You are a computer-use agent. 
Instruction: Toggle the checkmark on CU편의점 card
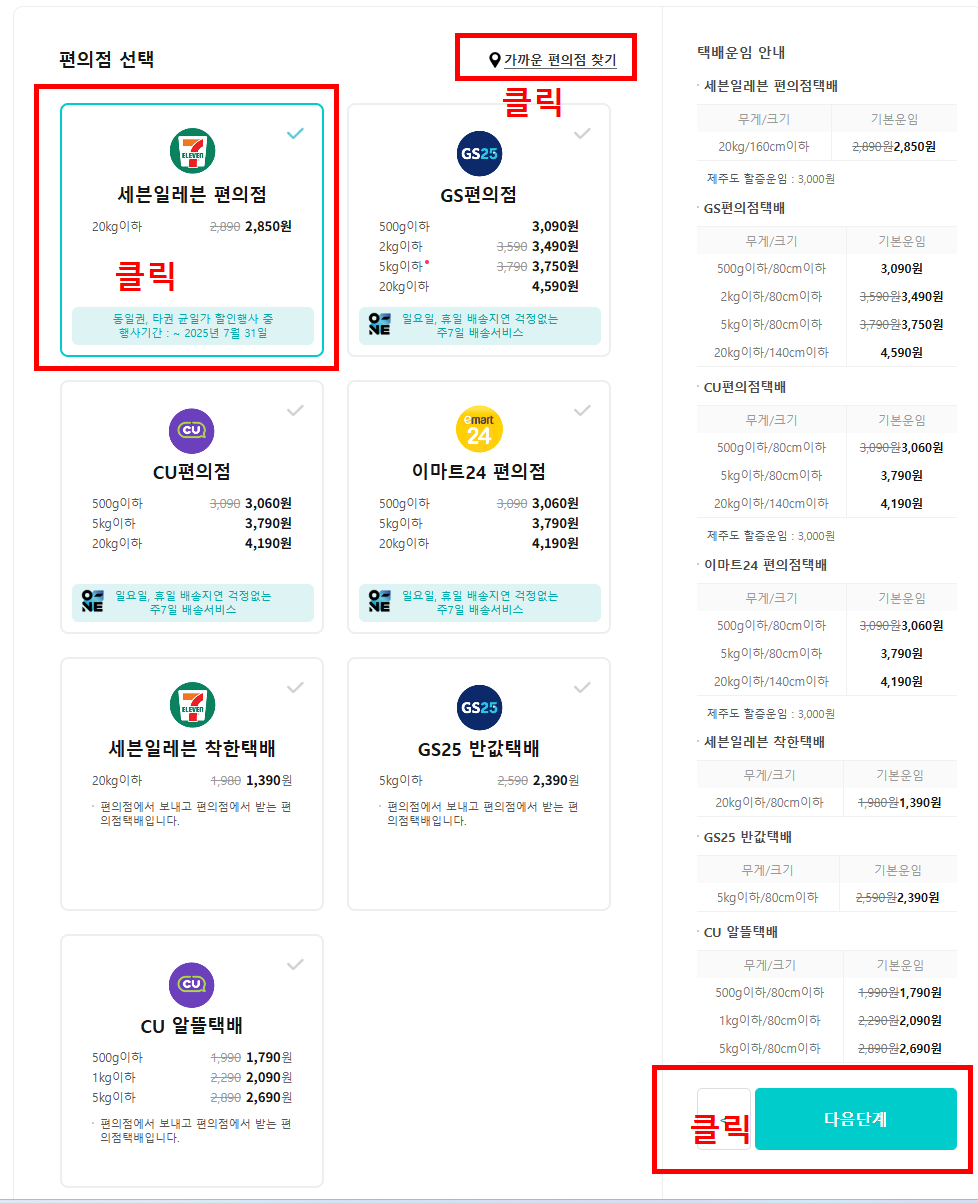(295, 410)
